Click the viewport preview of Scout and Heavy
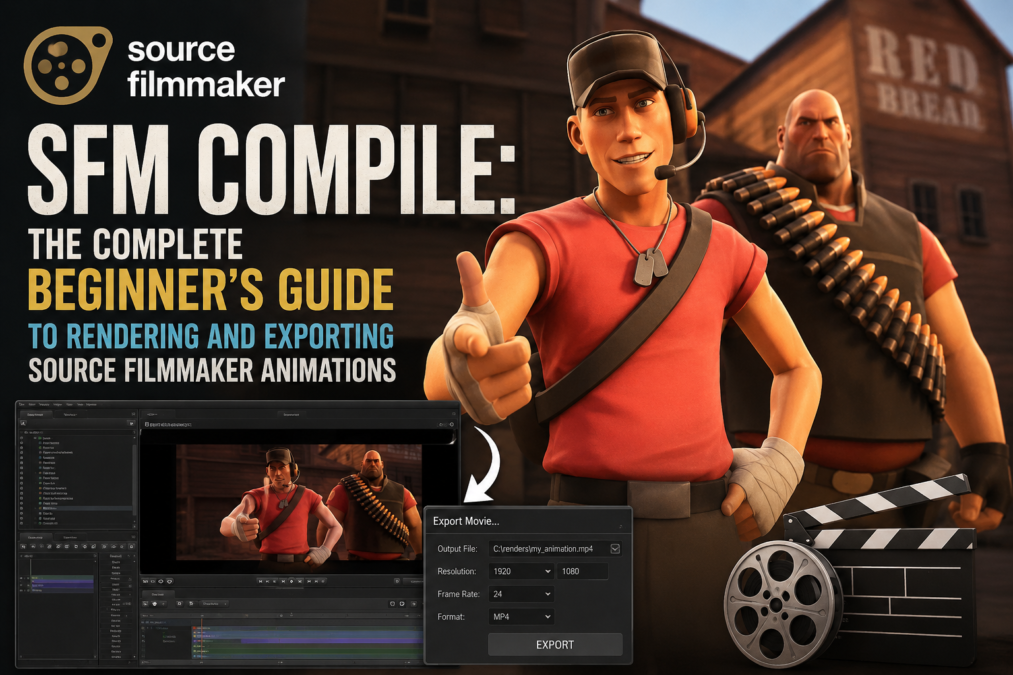Screen dimensions: 1013x675 coord(298,503)
